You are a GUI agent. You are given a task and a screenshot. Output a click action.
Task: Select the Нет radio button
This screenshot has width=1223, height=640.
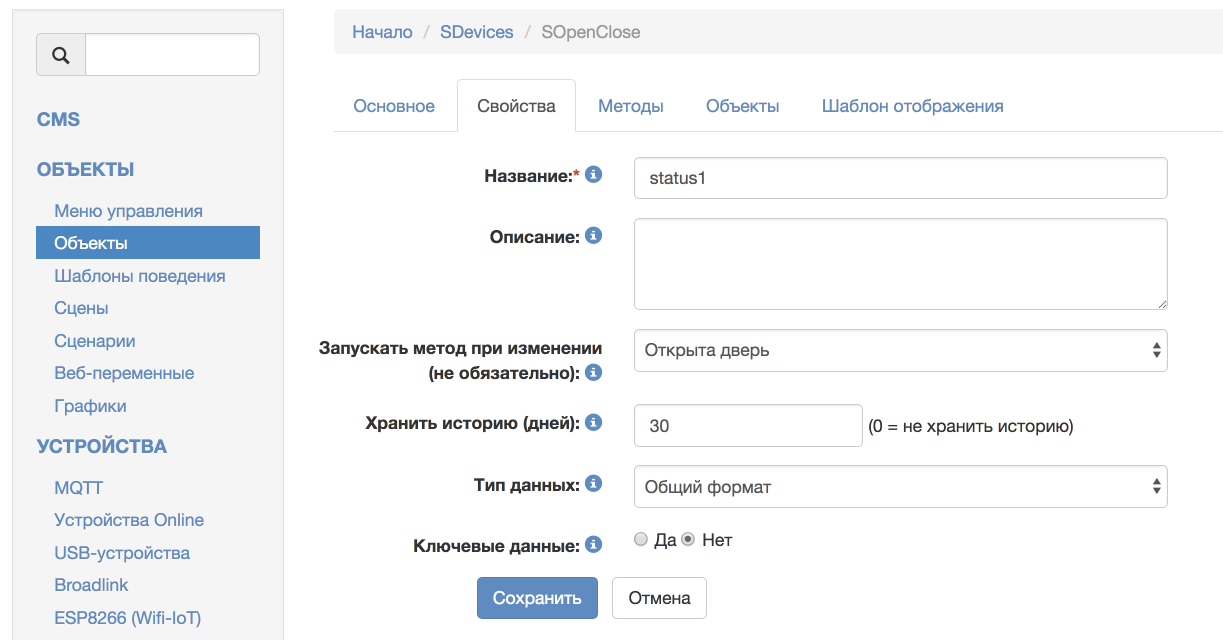tap(688, 540)
